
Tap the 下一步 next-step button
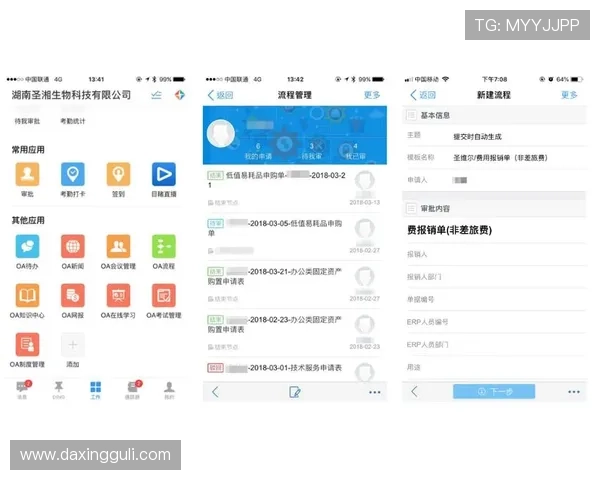point(494,392)
